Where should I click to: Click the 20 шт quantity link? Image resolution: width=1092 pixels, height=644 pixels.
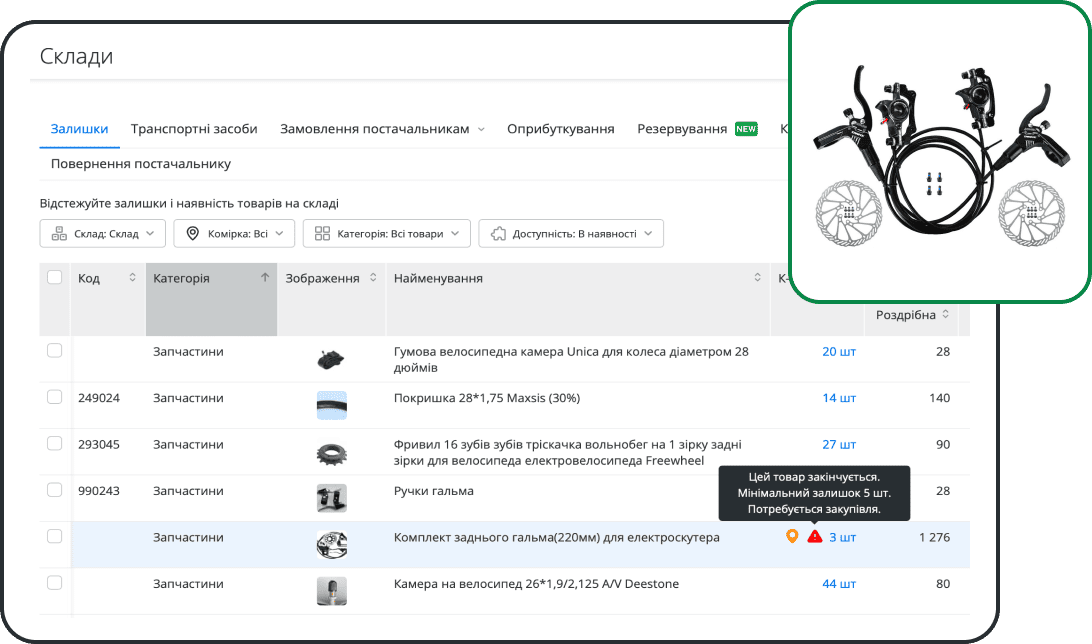(838, 351)
